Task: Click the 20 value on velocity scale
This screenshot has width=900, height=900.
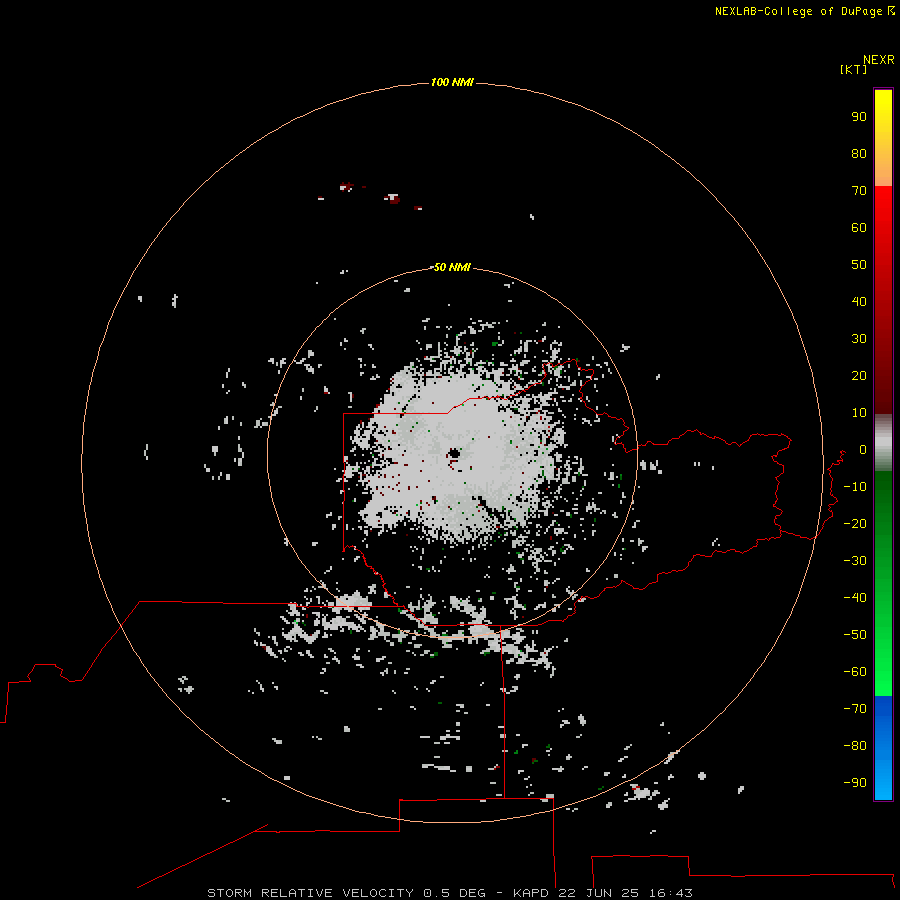Action: coord(859,376)
